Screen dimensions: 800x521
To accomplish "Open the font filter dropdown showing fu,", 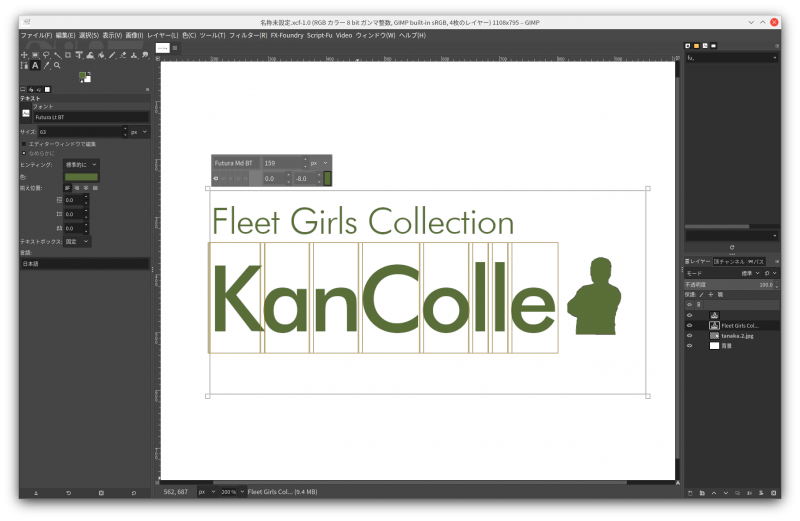I will pyautogui.click(x=732, y=58).
